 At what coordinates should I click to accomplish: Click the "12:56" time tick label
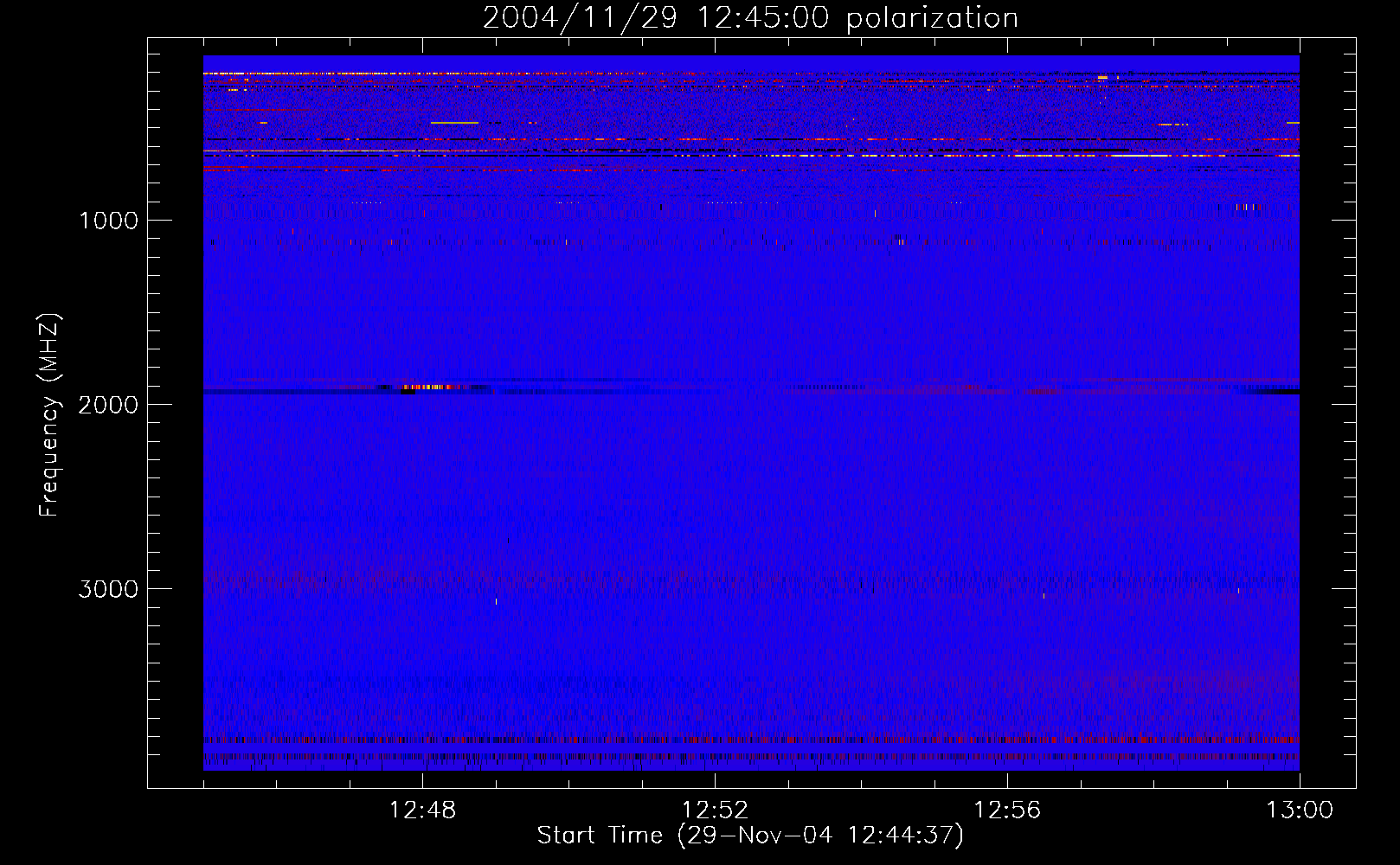tap(1007, 811)
